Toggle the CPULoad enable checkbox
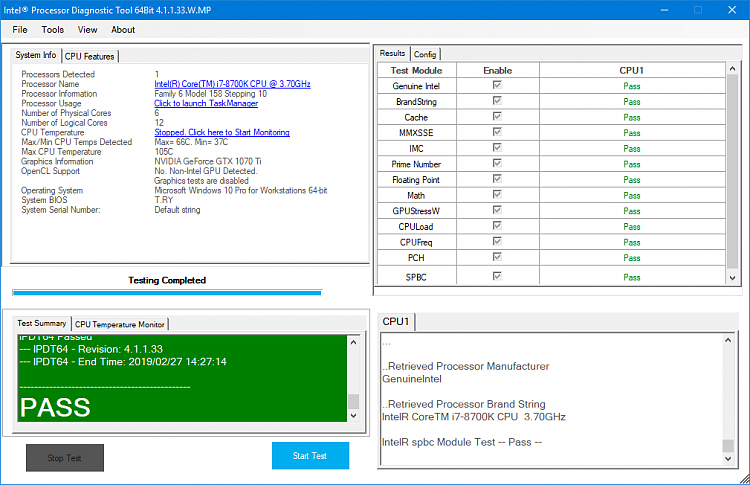This screenshot has width=750, height=485. pos(497,225)
